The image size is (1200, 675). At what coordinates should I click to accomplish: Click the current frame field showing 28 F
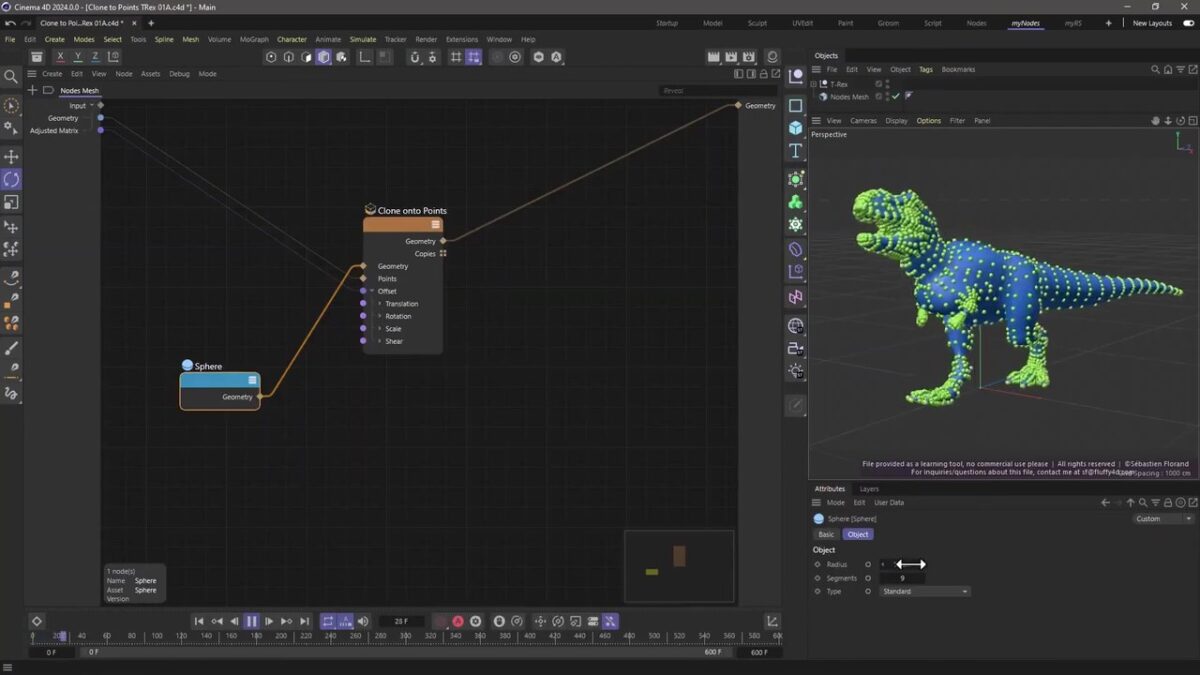click(x=401, y=621)
